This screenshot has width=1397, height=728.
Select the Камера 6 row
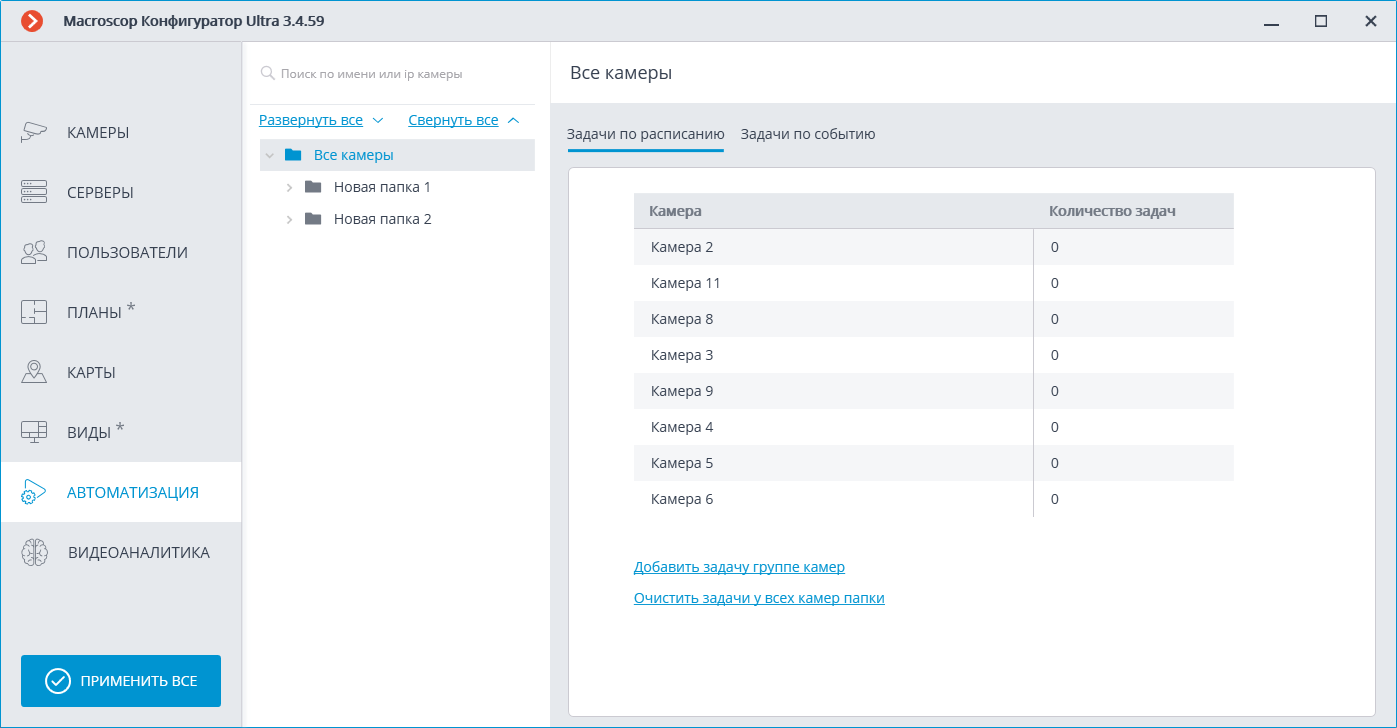pos(934,499)
